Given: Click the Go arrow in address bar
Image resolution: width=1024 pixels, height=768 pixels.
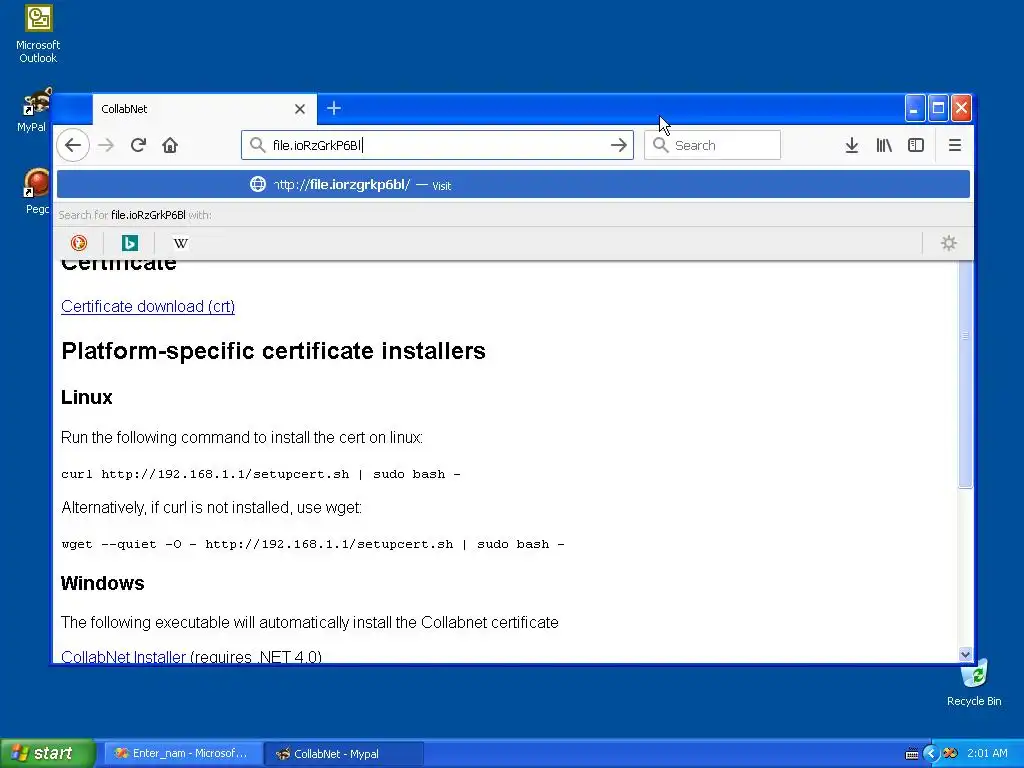Looking at the screenshot, I should pyautogui.click(x=618, y=145).
